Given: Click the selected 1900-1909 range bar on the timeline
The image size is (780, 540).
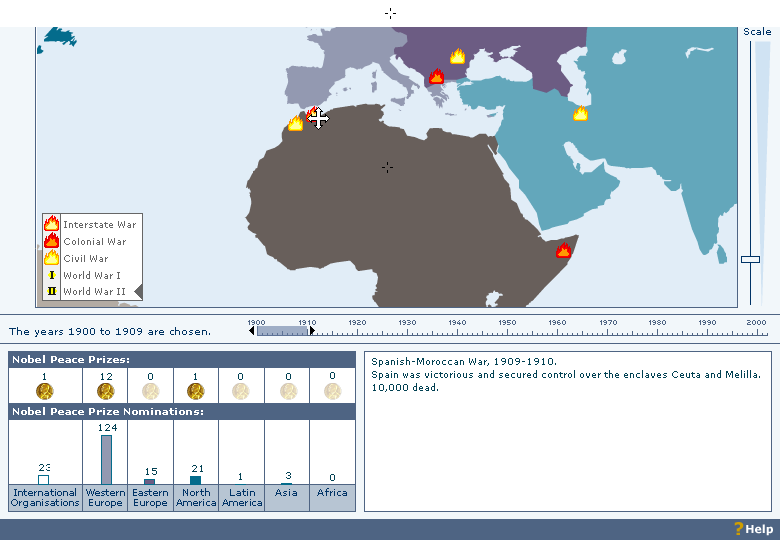Looking at the screenshot, I should pos(282,331).
